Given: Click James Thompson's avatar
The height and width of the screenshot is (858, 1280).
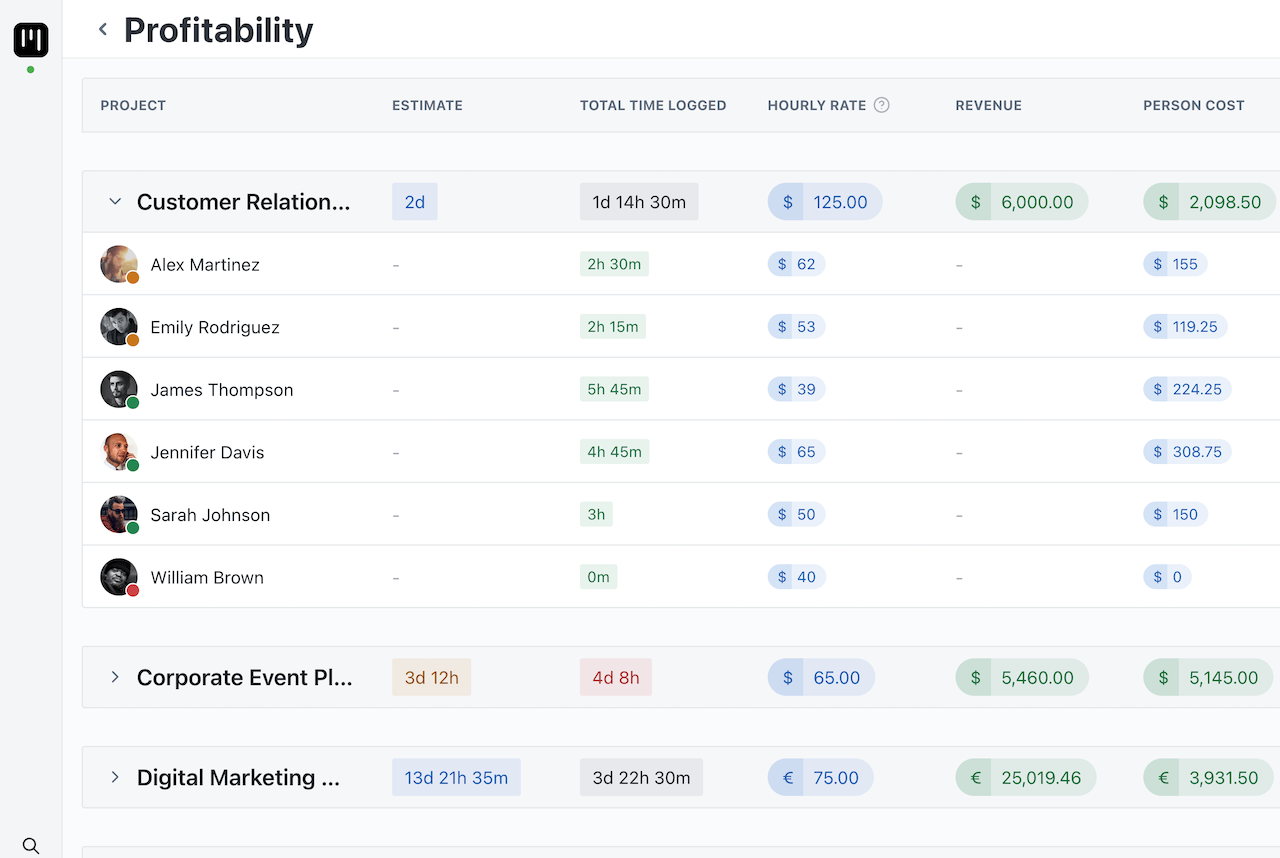Looking at the screenshot, I should tap(119, 389).
